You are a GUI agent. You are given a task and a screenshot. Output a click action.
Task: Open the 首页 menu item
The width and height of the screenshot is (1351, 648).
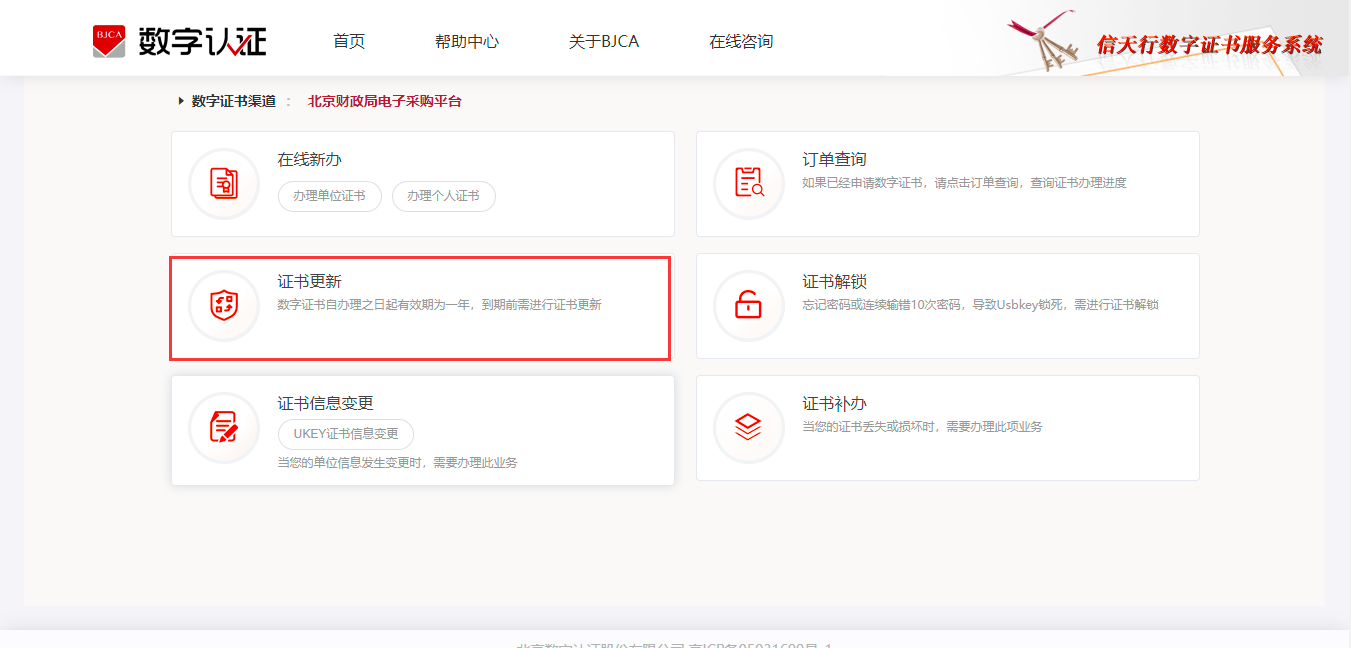[x=349, y=41]
